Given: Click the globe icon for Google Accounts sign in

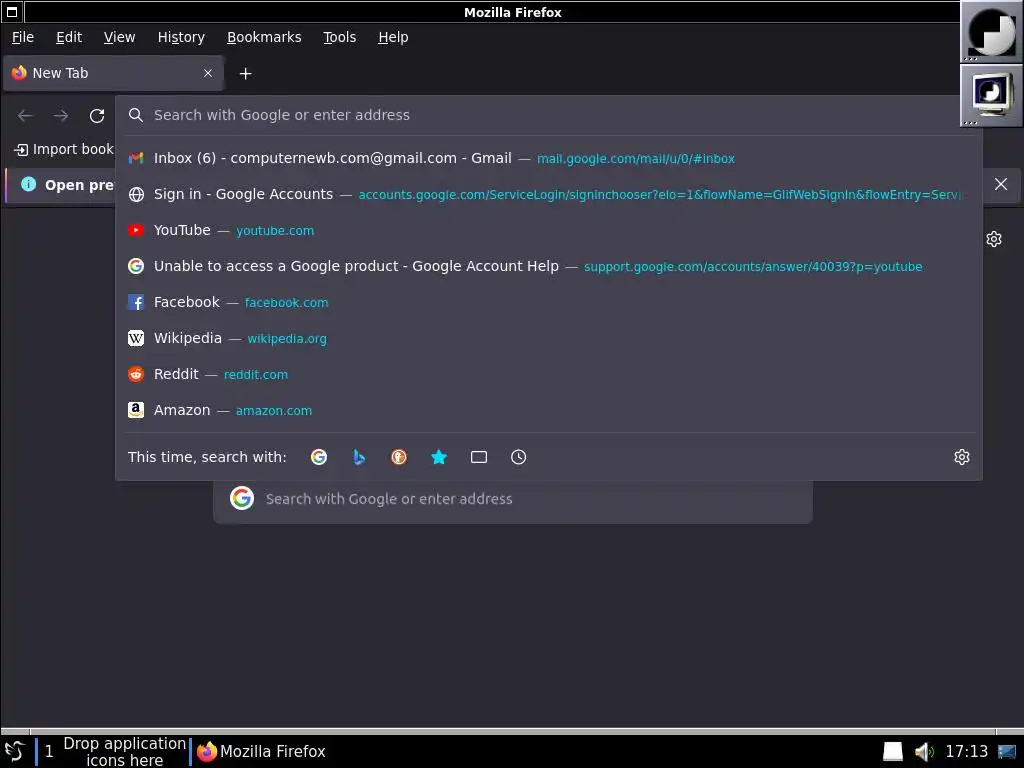Looking at the screenshot, I should click(x=136, y=194).
